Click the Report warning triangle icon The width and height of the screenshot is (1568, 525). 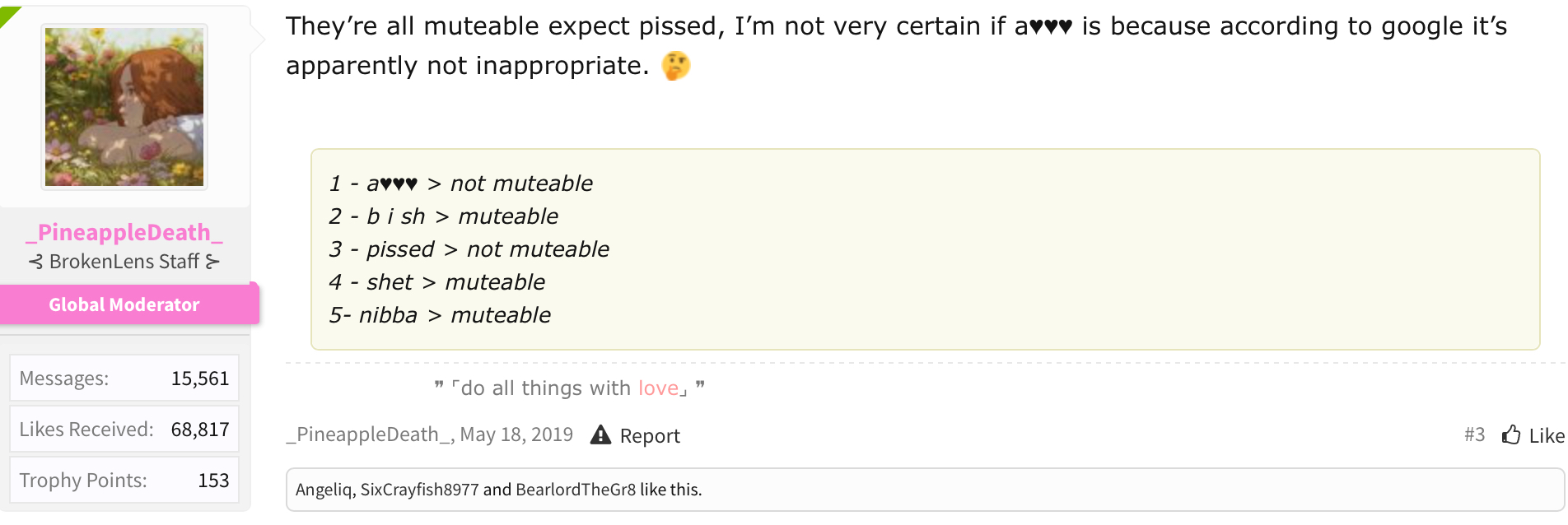pos(601,434)
